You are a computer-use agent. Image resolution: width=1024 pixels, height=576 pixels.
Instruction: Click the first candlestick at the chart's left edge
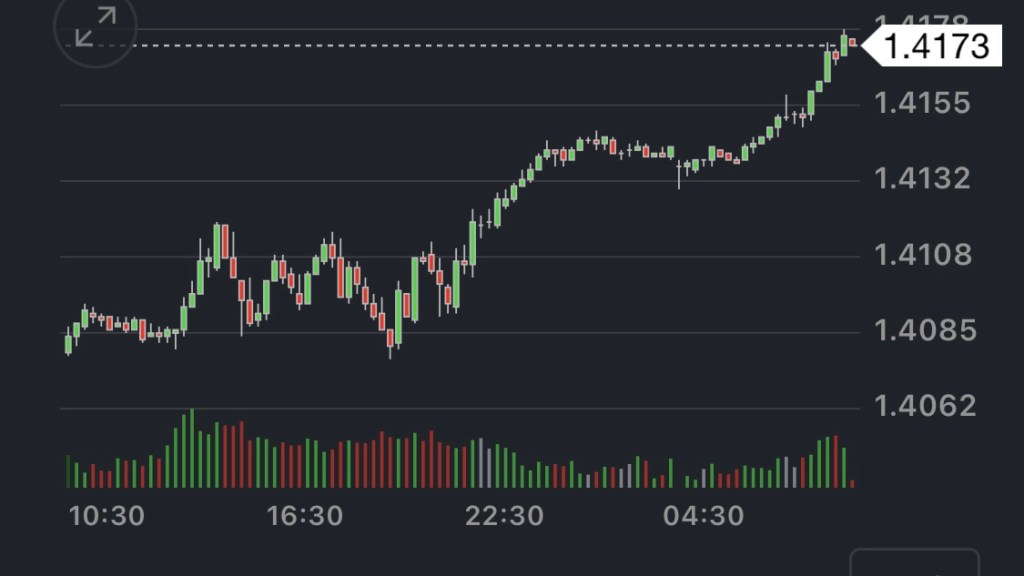68,342
